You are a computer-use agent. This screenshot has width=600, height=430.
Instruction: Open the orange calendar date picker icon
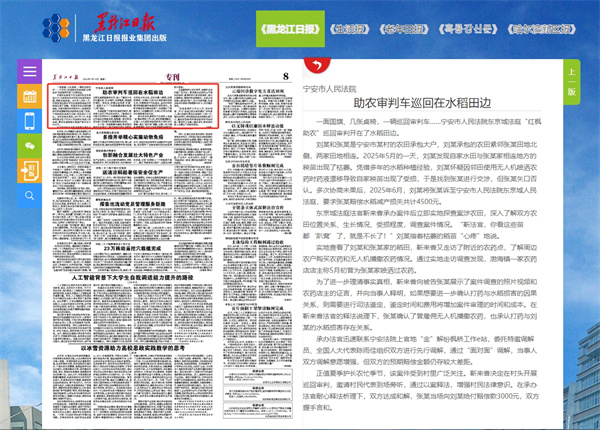[x=29, y=96]
